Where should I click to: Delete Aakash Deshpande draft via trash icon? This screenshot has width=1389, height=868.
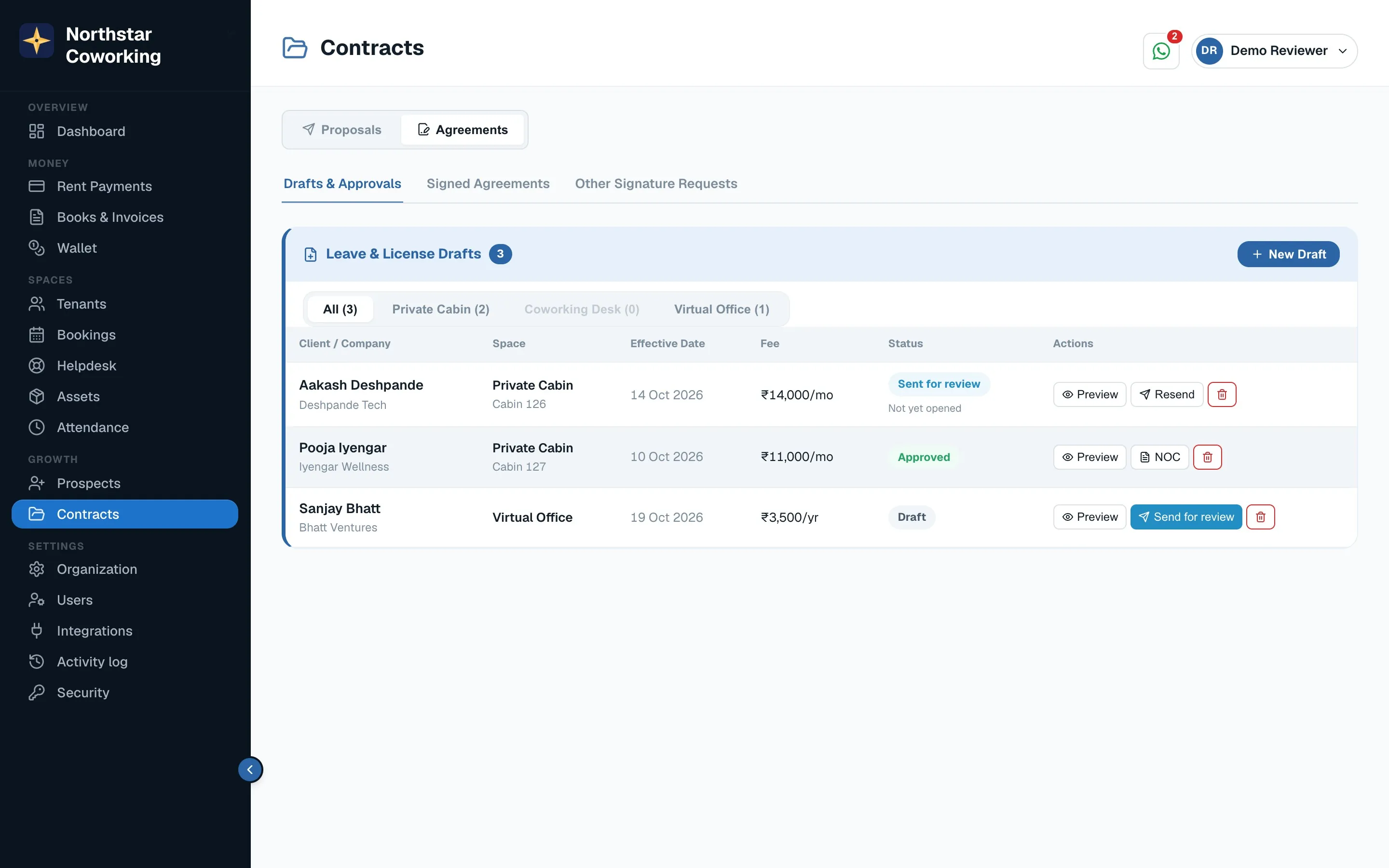1221,394
